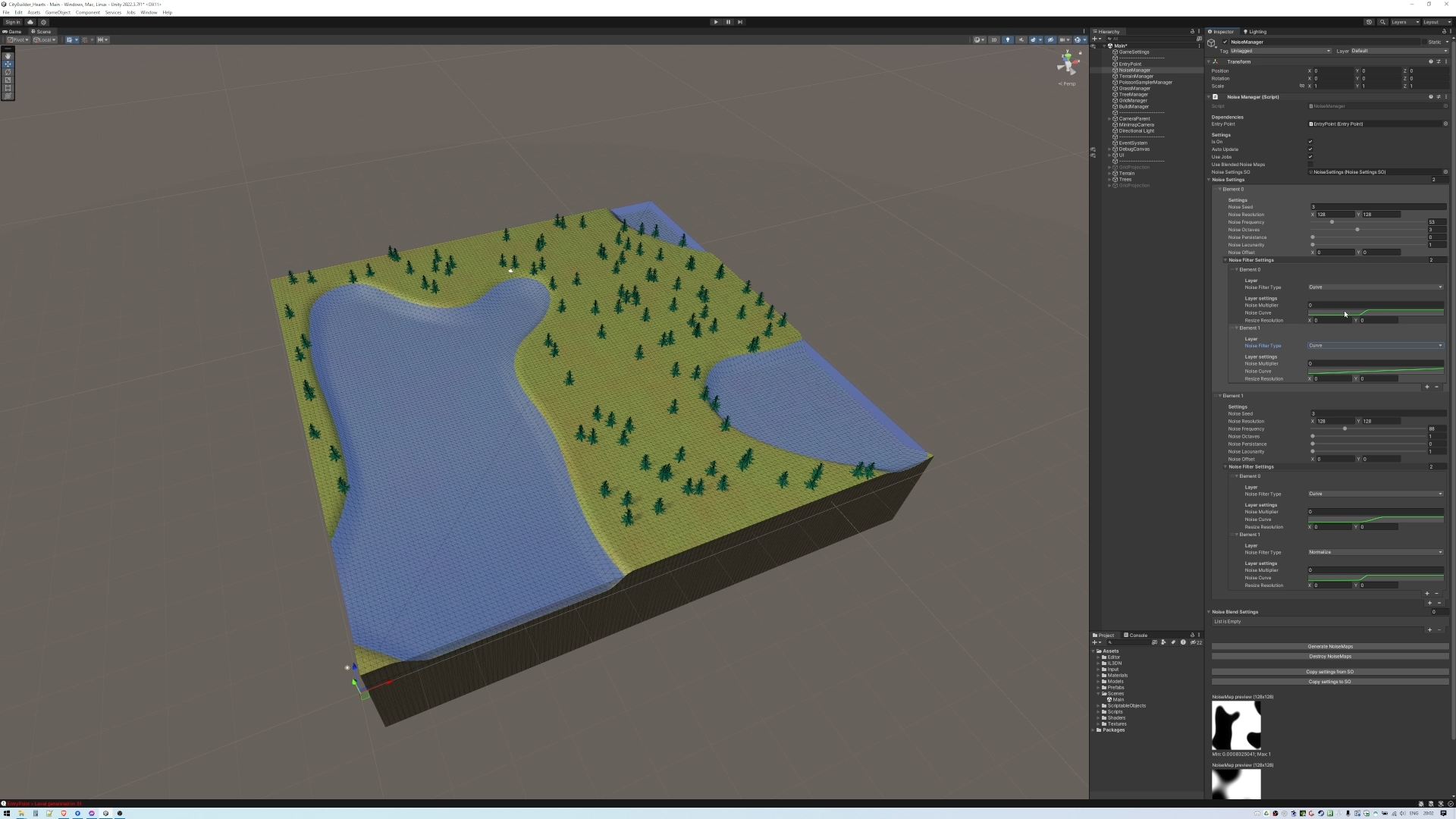This screenshot has width=1456, height=819.
Task: Click the Step frame button
Action: point(740,22)
